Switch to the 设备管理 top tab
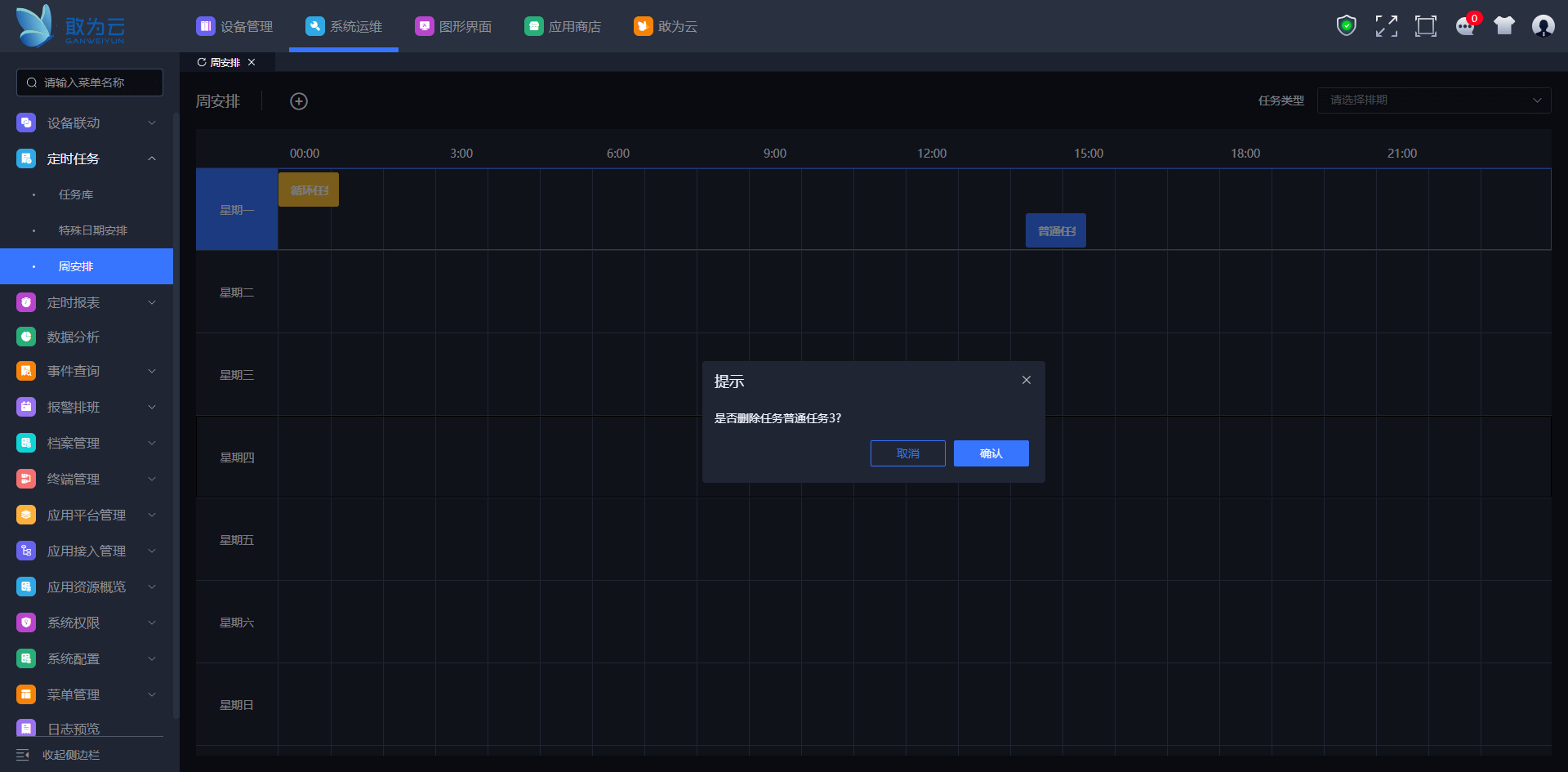 (234, 26)
